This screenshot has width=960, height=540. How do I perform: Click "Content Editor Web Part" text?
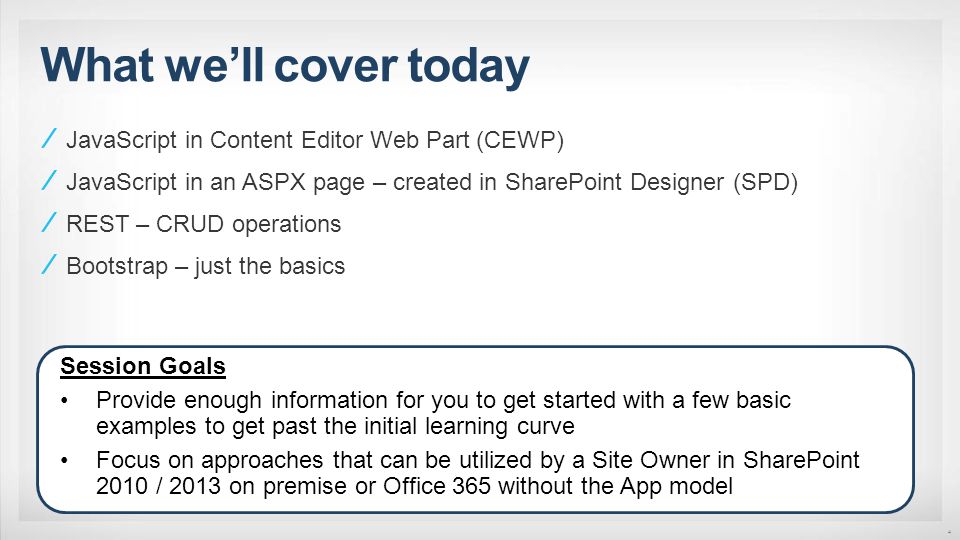[339, 140]
